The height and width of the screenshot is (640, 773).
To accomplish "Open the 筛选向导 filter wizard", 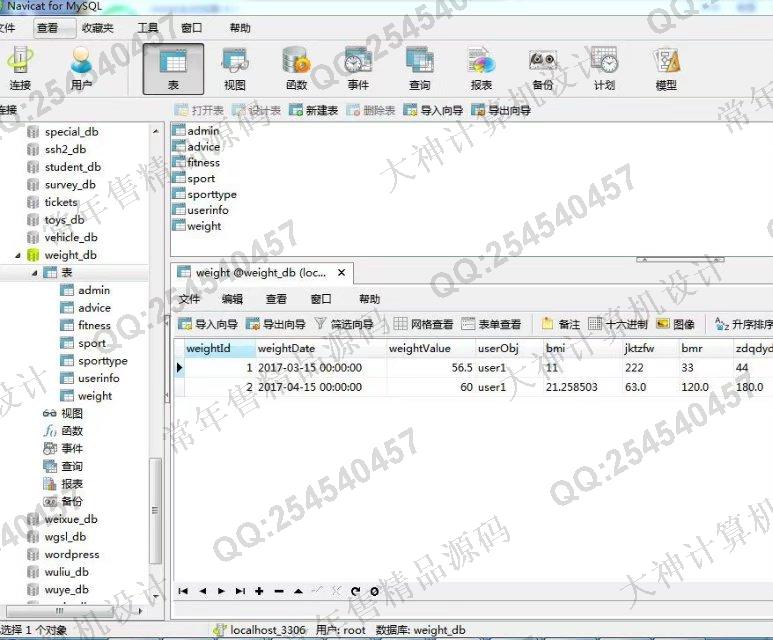I will pos(344,324).
